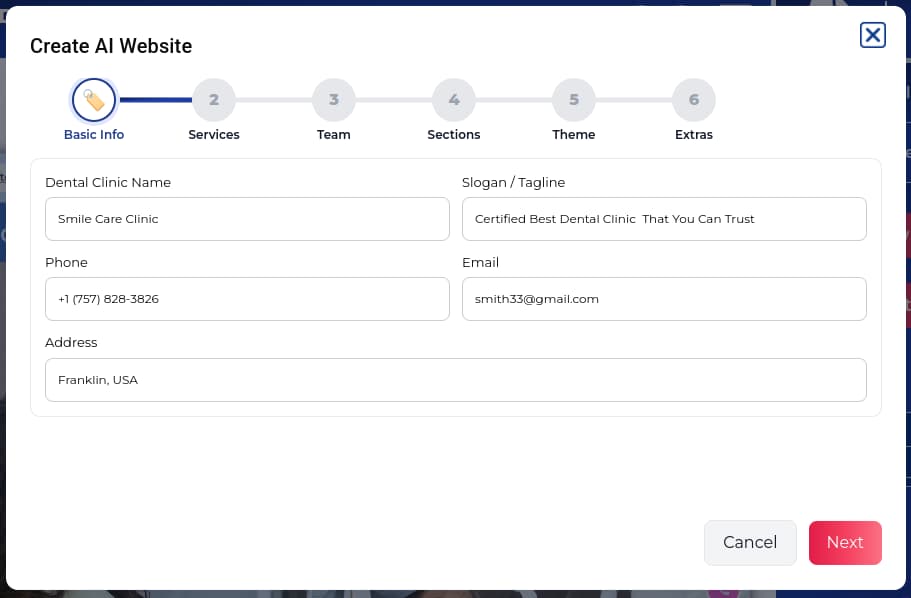The image size is (911, 598).
Task: Click the Basic Info step label
Action: (94, 135)
